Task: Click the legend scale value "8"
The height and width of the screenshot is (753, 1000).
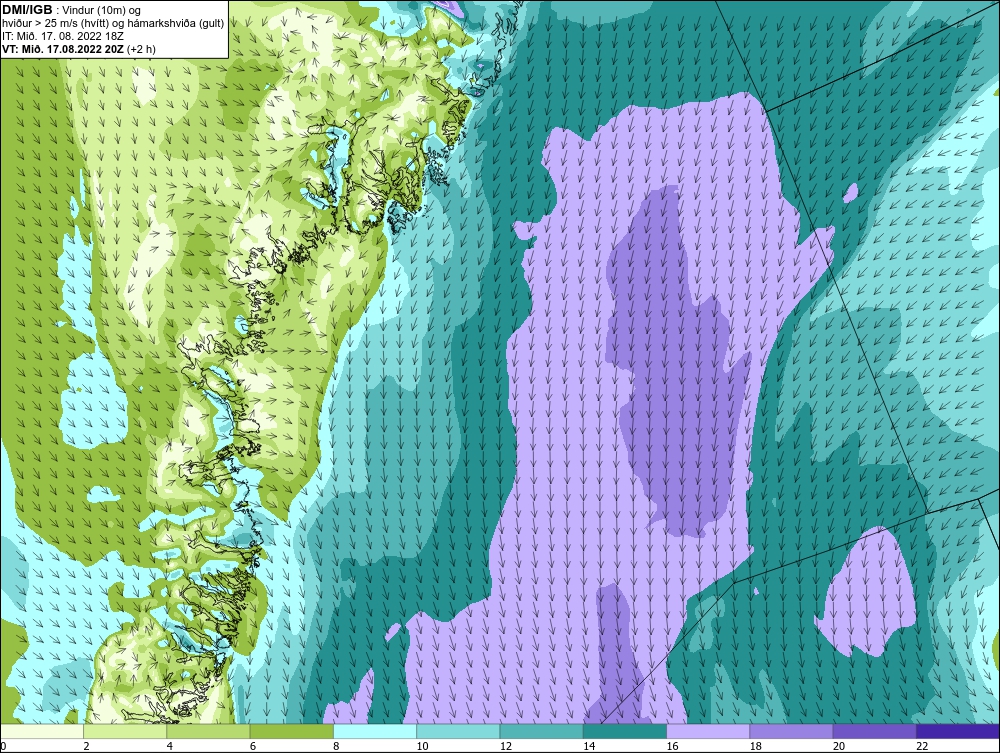Action: point(336,747)
